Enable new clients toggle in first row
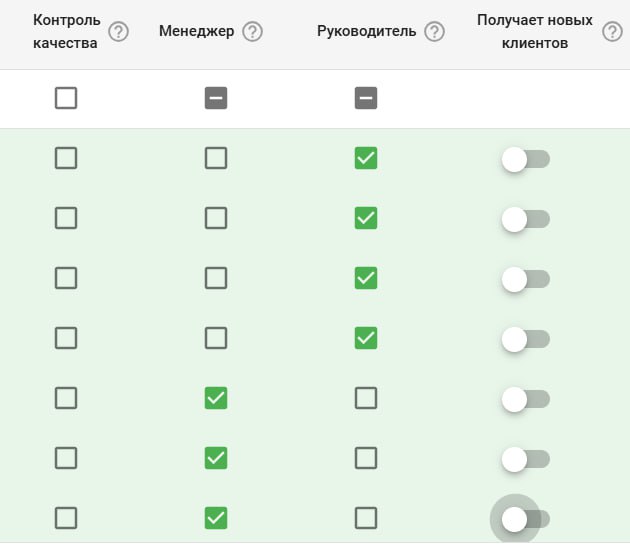Image resolution: width=630 pixels, height=550 pixels. click(525, 158)
